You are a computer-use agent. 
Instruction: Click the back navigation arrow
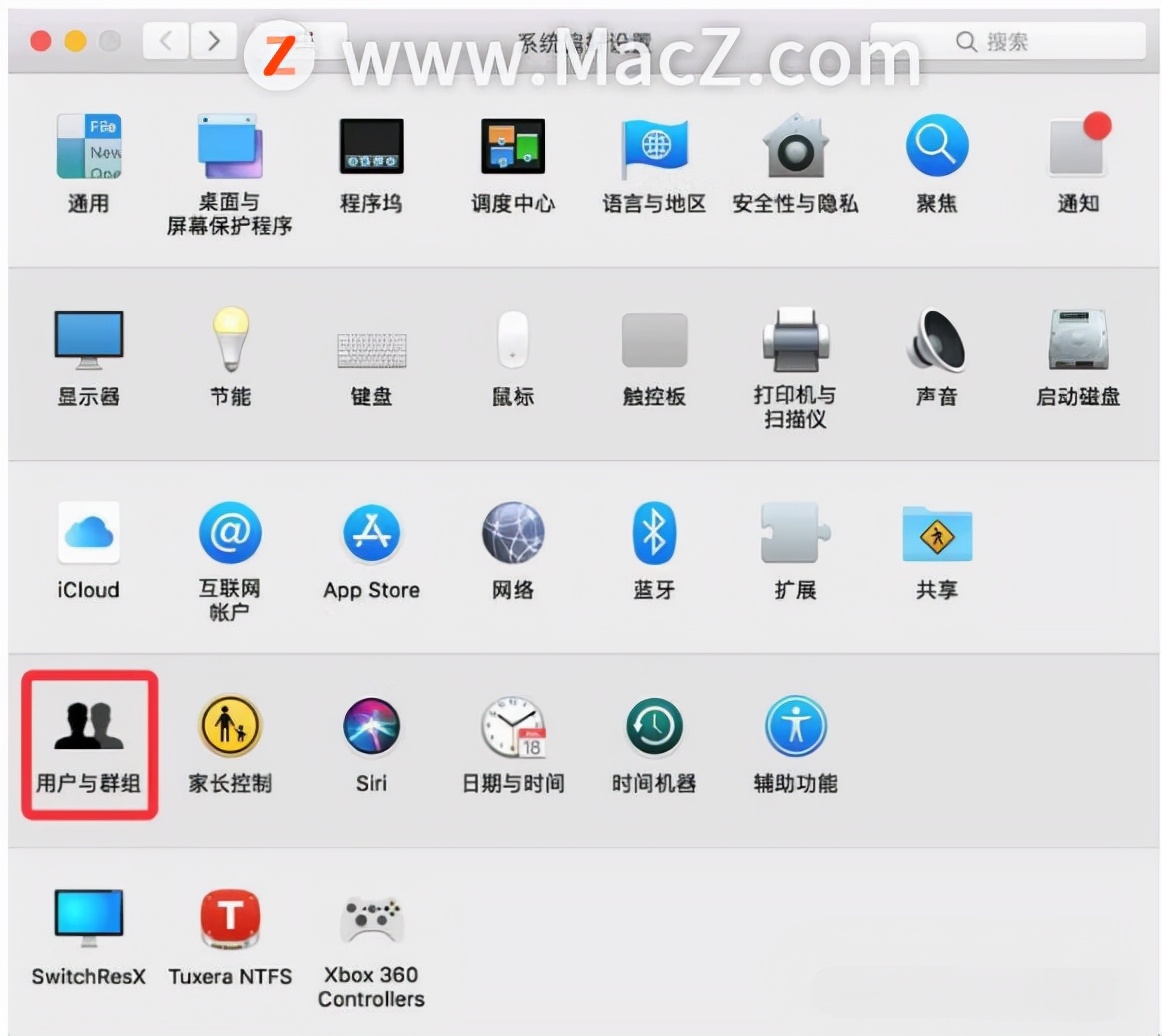[x=165, y=41]
